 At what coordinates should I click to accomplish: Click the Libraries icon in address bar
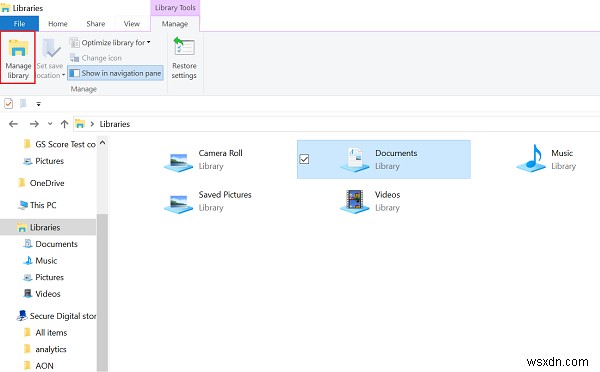click(80, 124)
